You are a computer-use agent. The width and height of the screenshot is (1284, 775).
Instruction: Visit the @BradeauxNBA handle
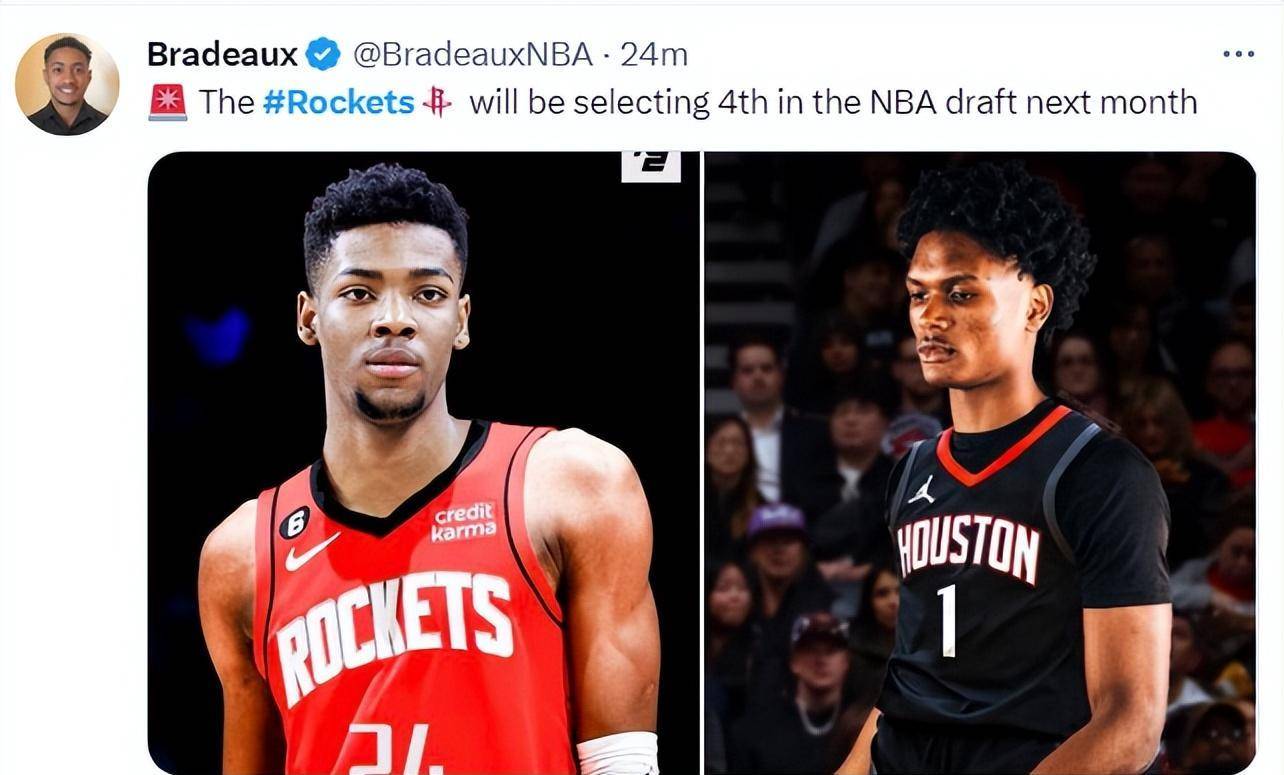coord(474,54)
